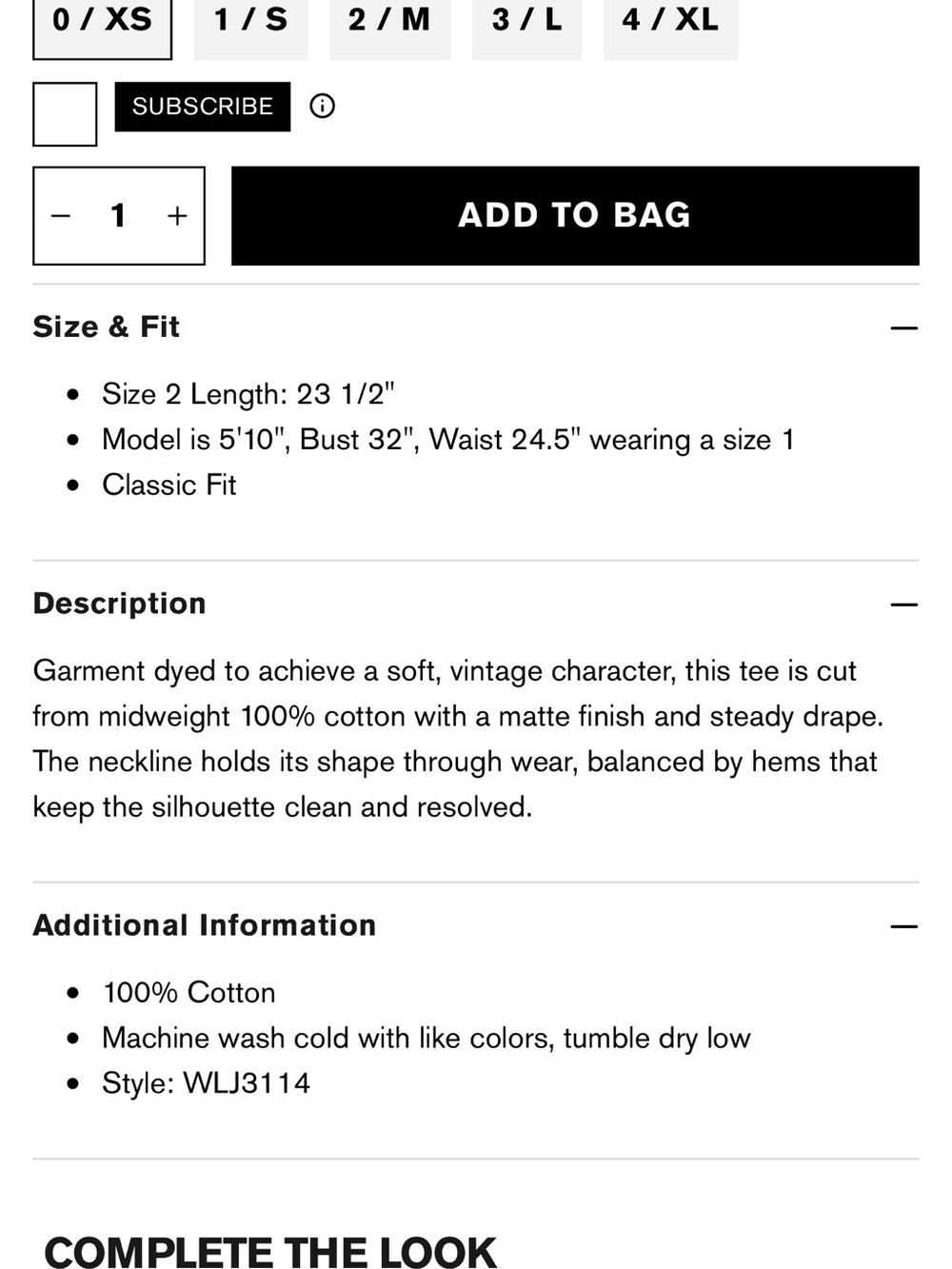Select size 4 / XL

click(670, 25)
